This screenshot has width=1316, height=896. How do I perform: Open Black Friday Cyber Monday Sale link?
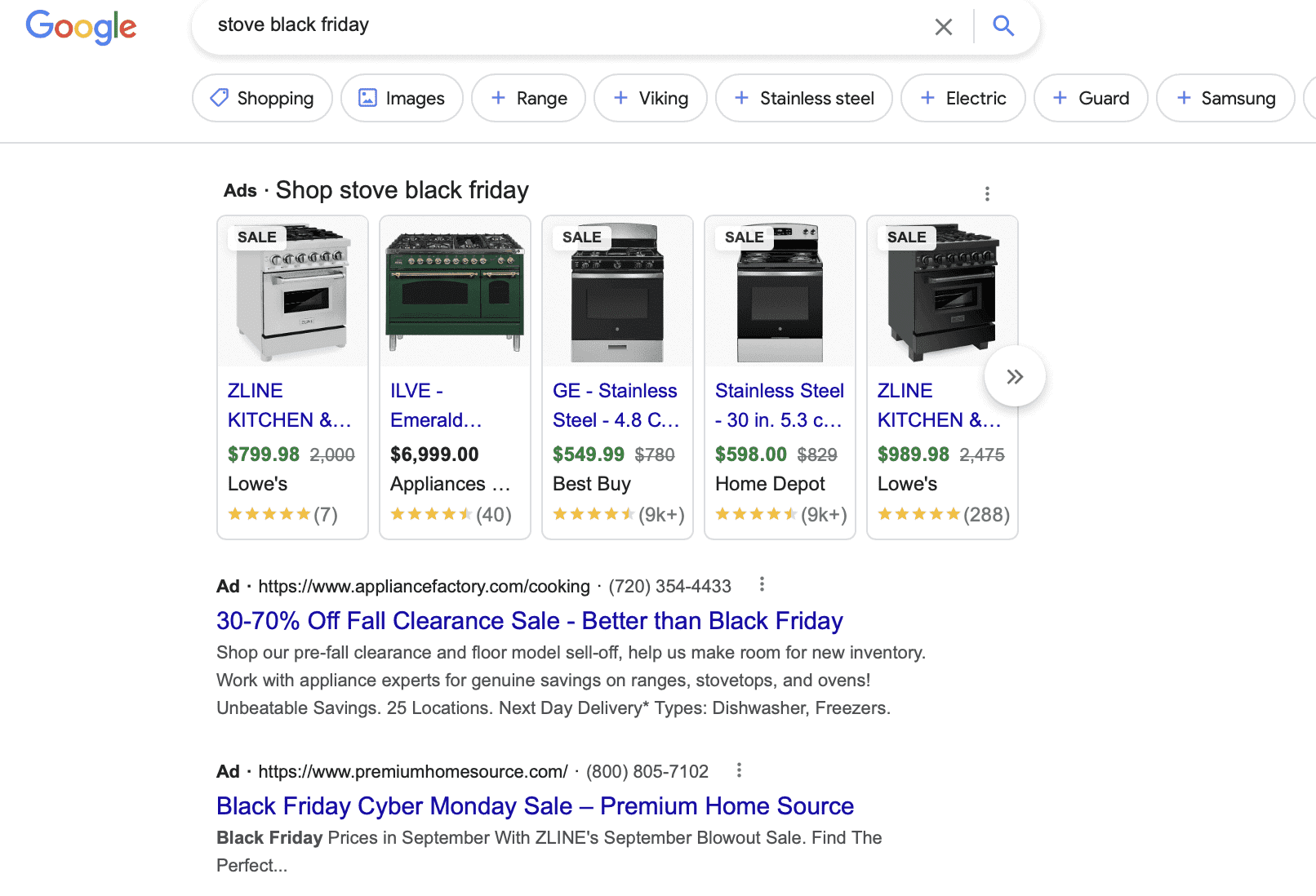click(x=535, y=806)
